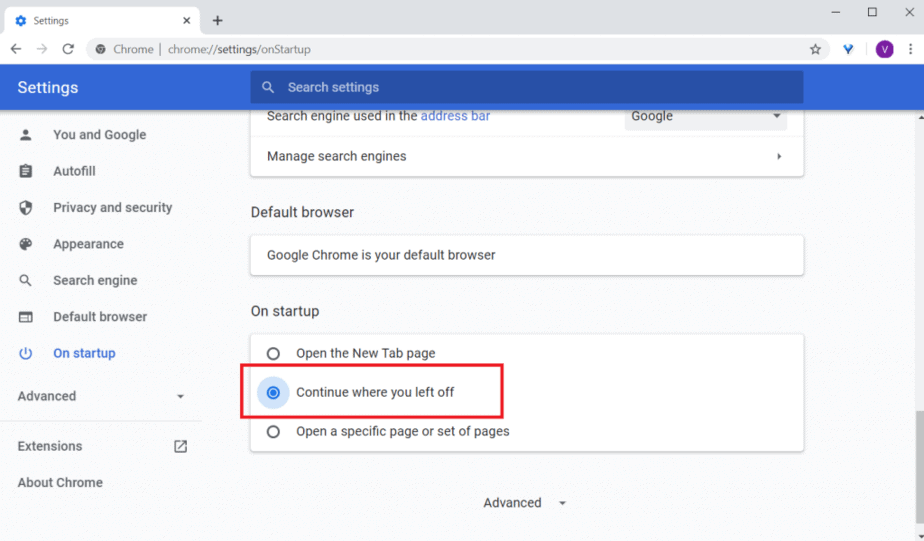Open the Google search engine dropdown
The width and height of the screenshot is (924, 541).
click(705, 117)
